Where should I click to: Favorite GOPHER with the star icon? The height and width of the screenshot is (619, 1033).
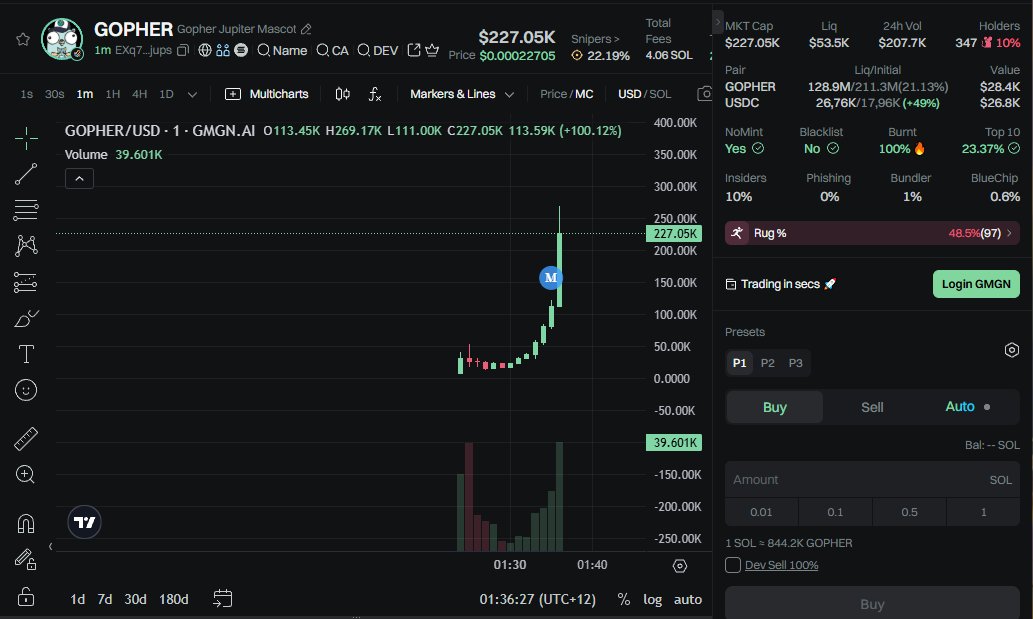click(23, 39)
